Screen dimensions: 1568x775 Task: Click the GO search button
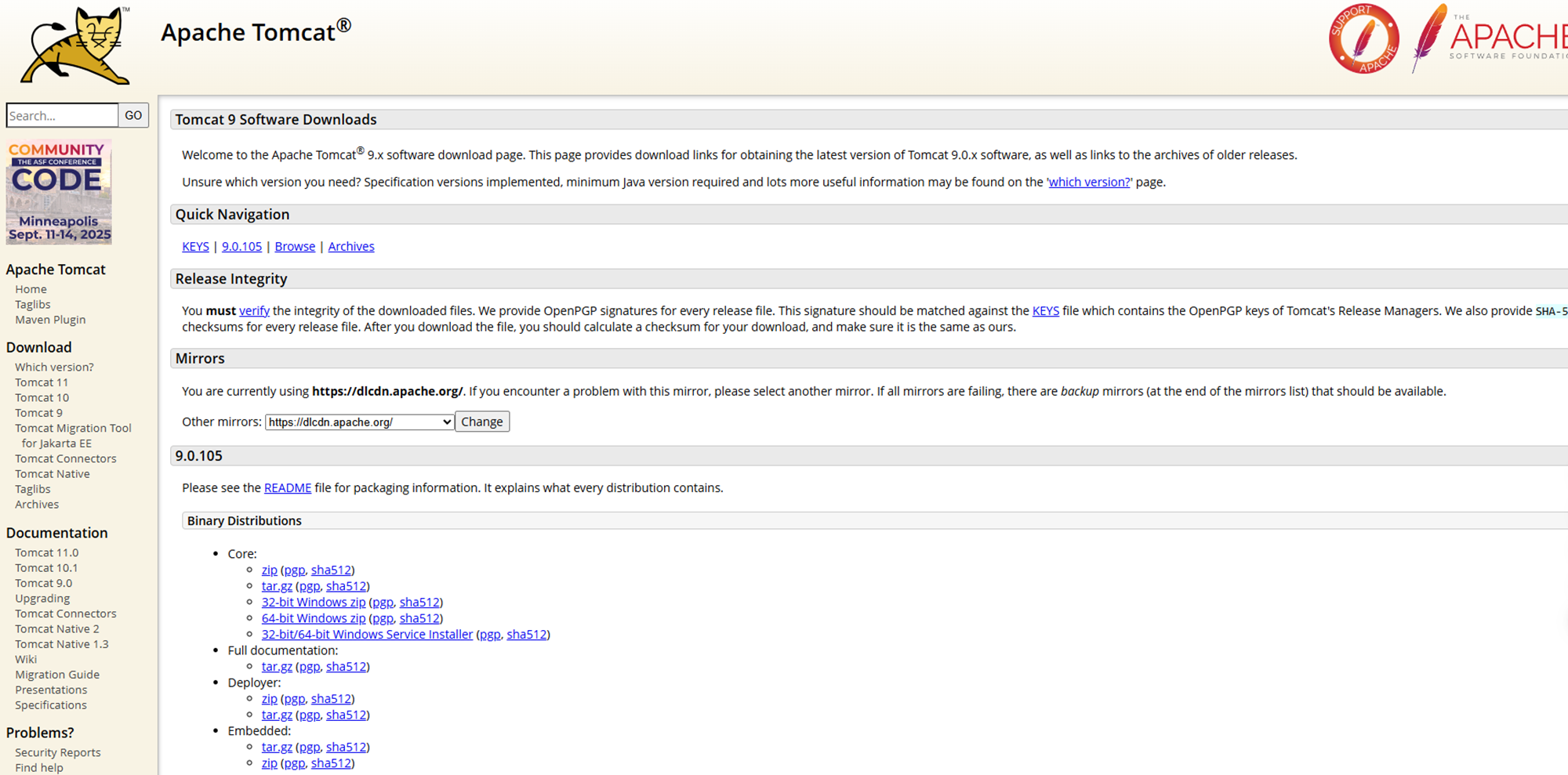133,115
